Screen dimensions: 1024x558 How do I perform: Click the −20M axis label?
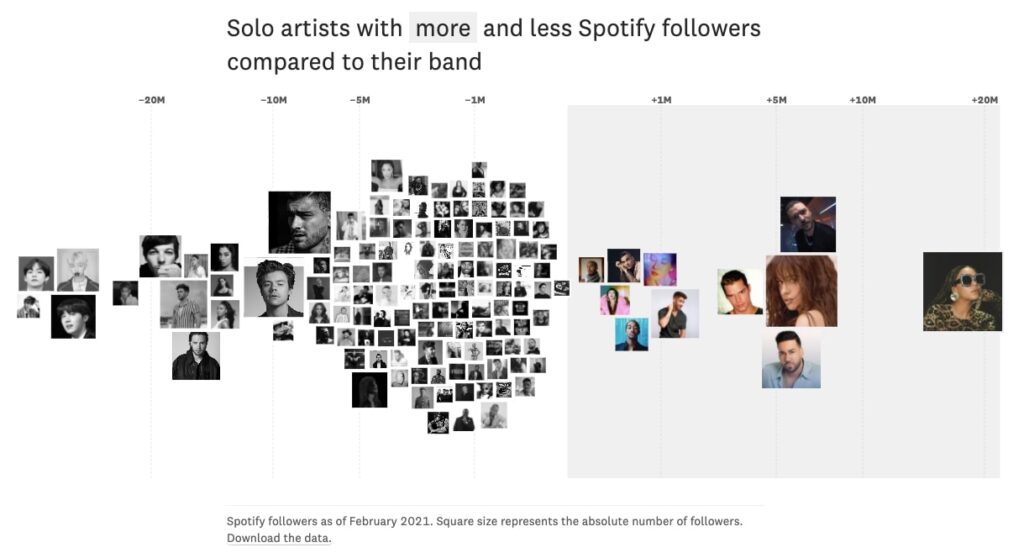(152, 100)
